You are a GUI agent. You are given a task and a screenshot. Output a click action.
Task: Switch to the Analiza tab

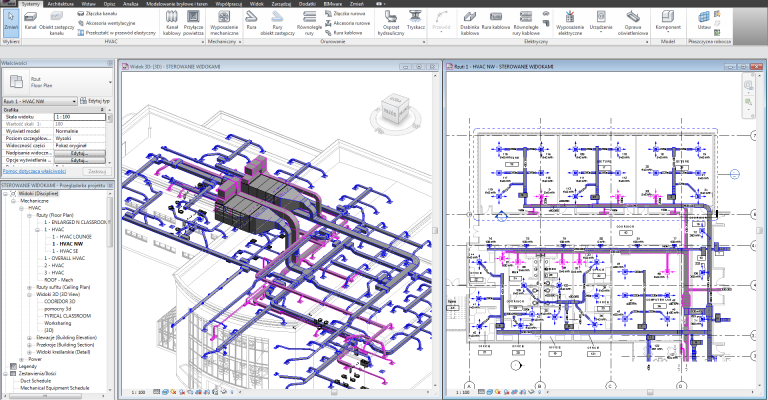click(x=130, y=4)
